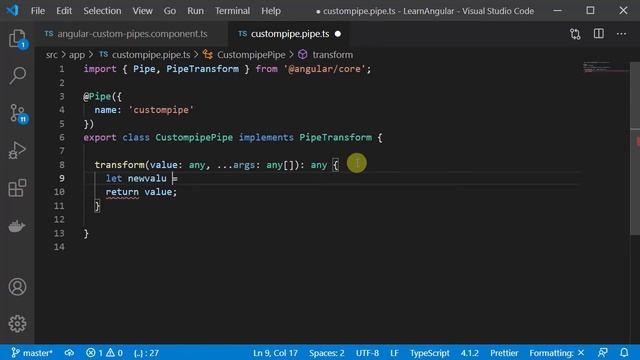The width and height of the screenshot is (640, 360).
Task: Split the editor to the right
Action: [x=598, y=34]
